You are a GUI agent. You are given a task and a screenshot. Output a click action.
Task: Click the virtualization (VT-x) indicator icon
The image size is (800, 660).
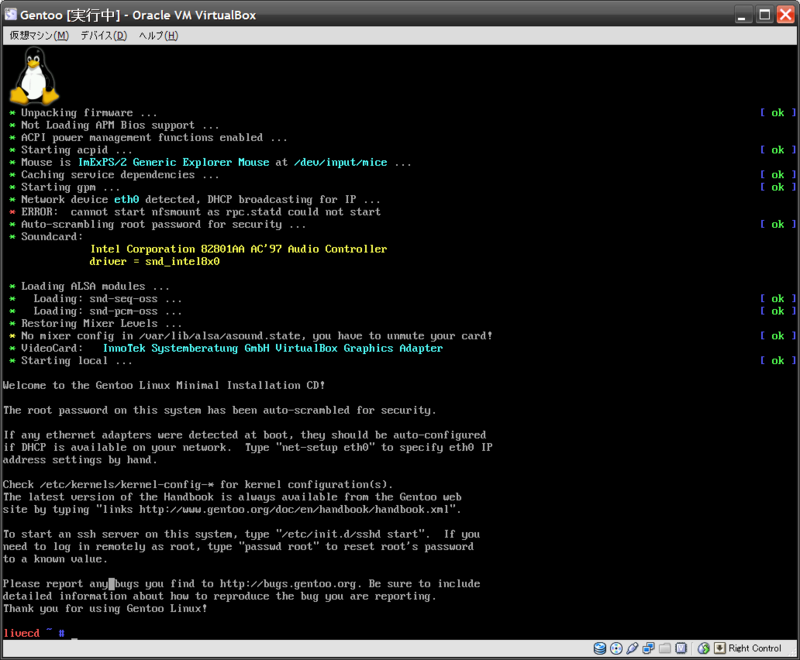[681, 648]
